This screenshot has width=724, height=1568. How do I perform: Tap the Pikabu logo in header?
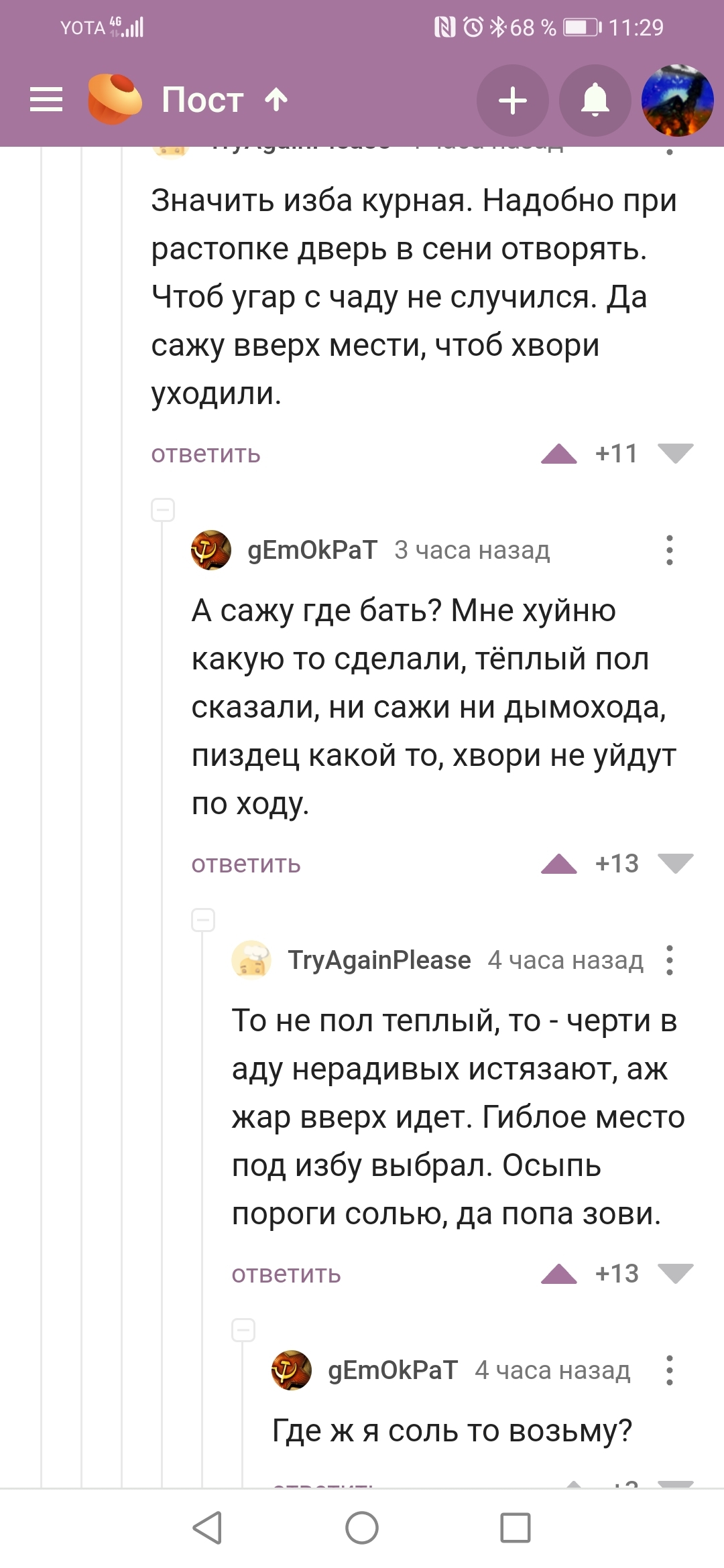(115, 100)
